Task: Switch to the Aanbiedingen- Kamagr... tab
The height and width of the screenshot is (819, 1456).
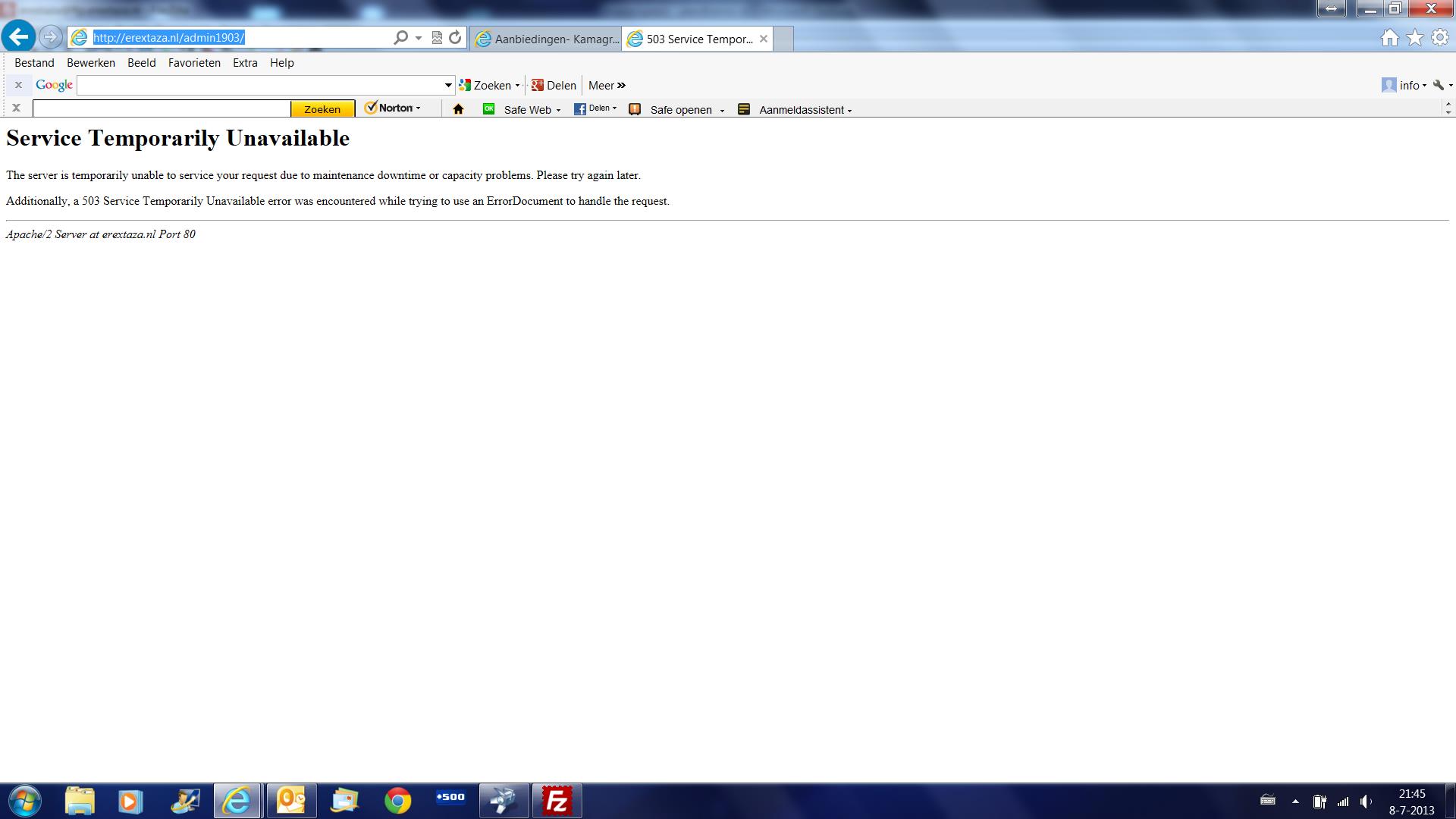Action: [x=546, y=39]
